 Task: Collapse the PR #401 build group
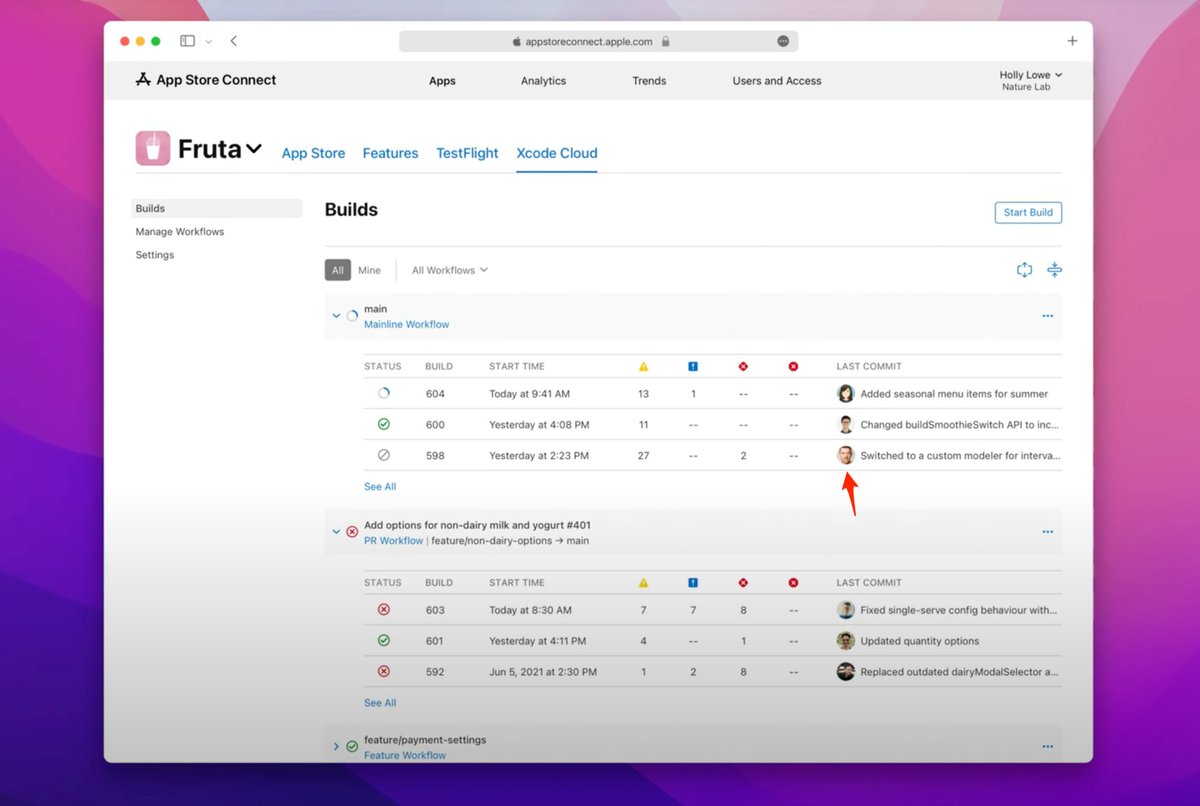336,532
